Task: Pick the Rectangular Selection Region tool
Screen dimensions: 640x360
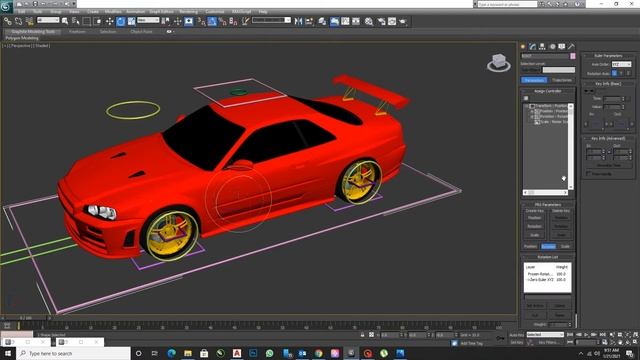Action: 87,21
